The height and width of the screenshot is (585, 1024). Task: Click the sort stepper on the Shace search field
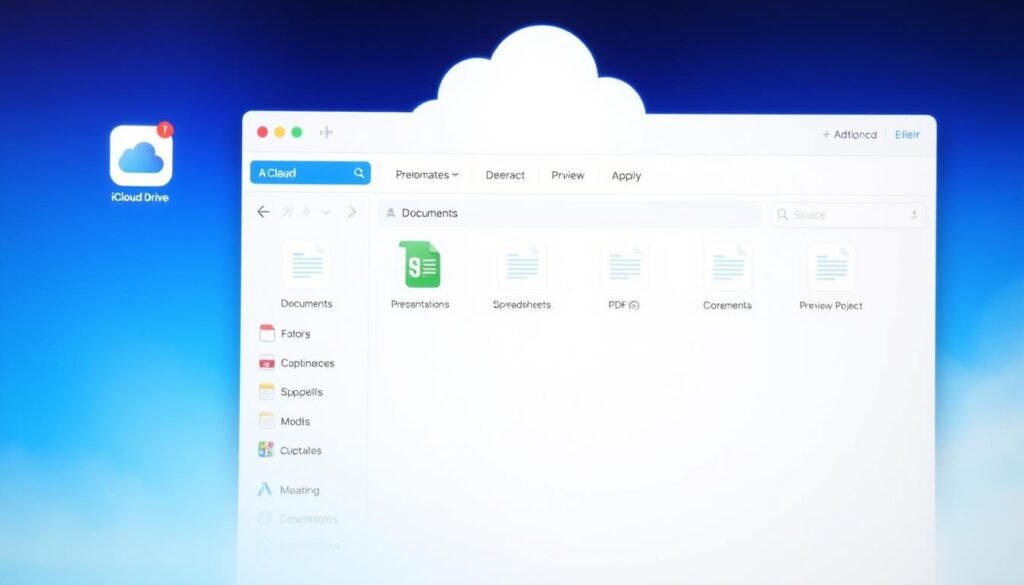click(x=914, y=214)
